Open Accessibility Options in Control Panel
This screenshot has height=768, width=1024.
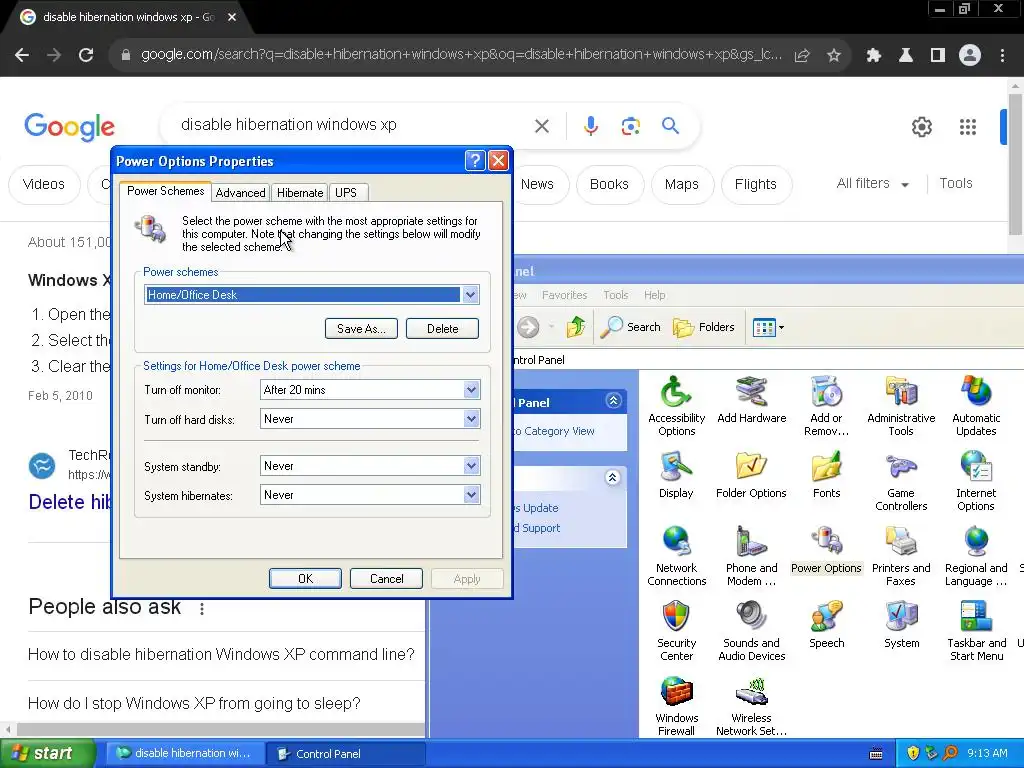[x=676, y=406]
